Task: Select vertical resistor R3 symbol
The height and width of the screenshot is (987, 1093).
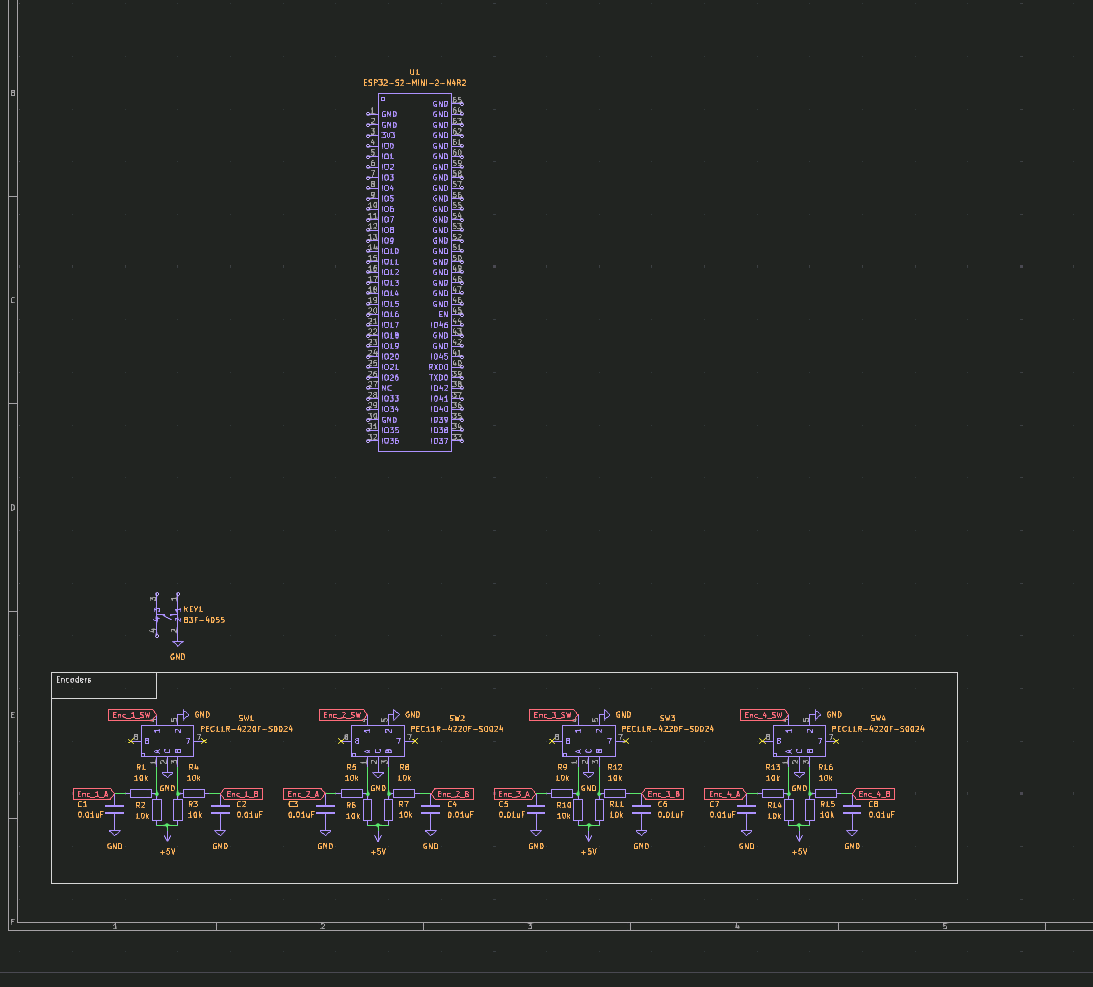Action: (x=178, y=810)
